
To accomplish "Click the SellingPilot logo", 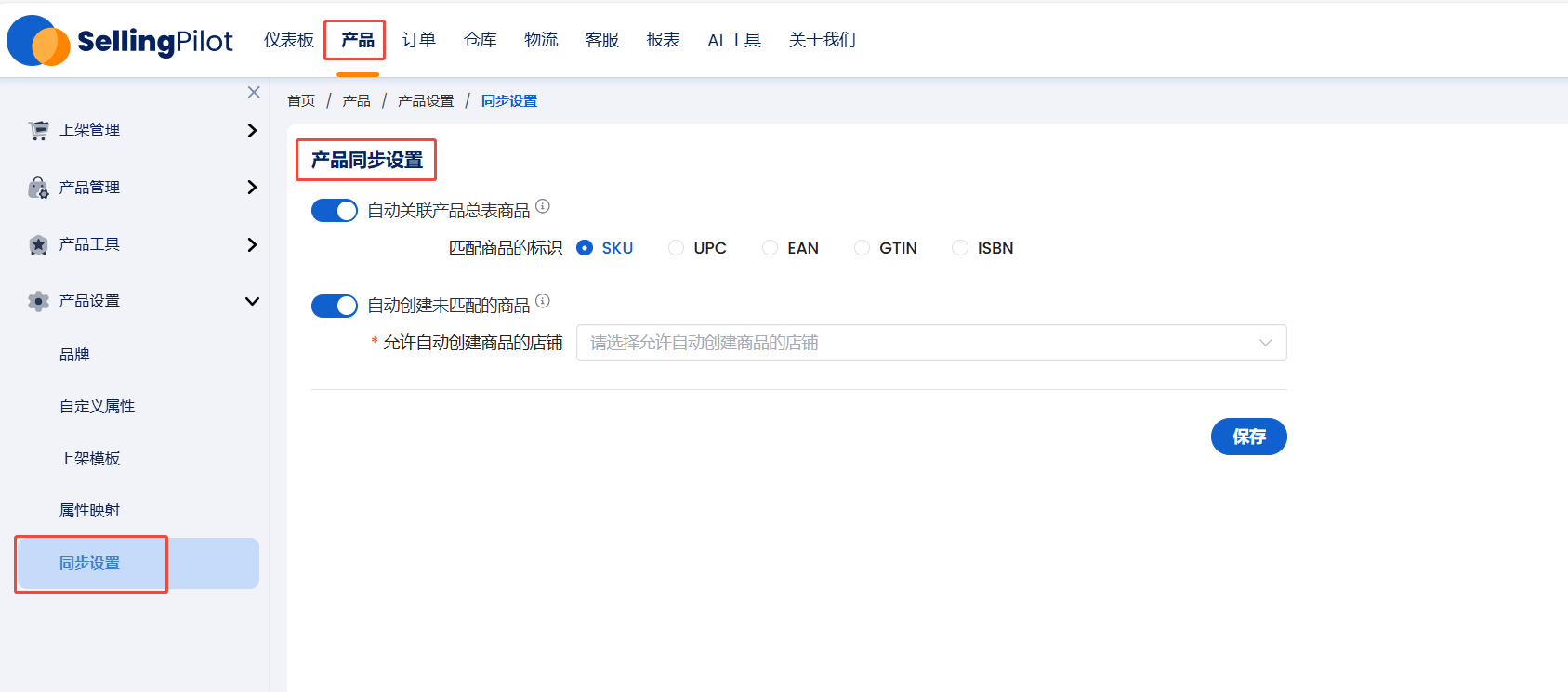I will click(x=120, y=41).
